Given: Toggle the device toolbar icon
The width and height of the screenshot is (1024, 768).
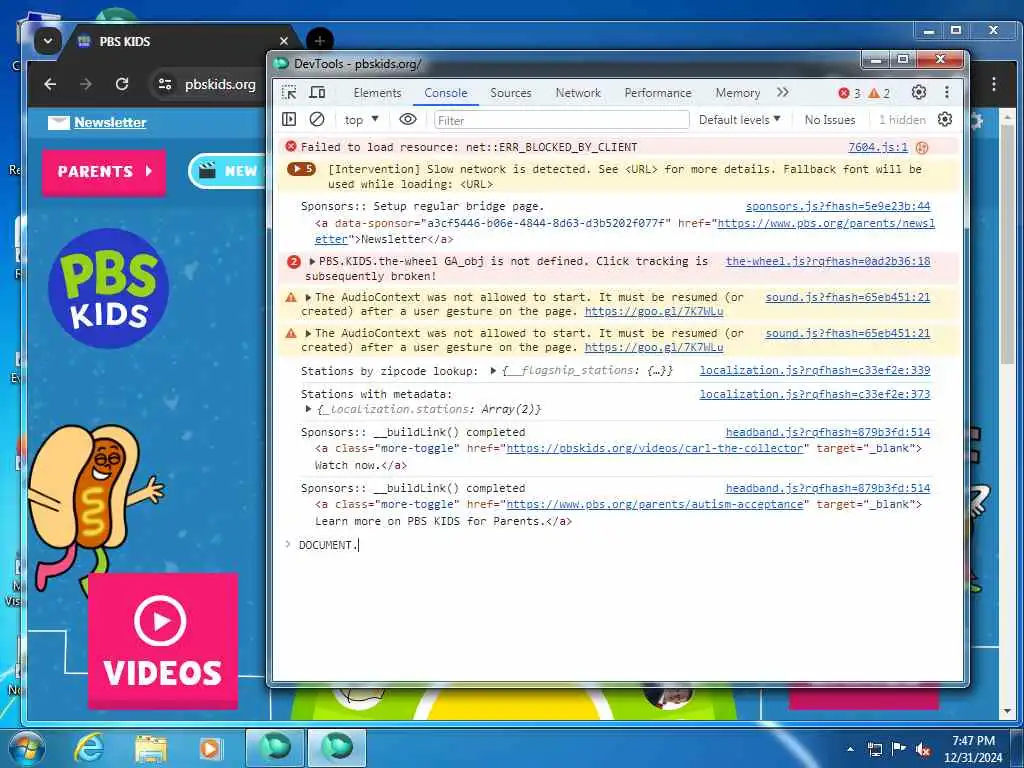Looking at the screenshot, I should point(317,93).
